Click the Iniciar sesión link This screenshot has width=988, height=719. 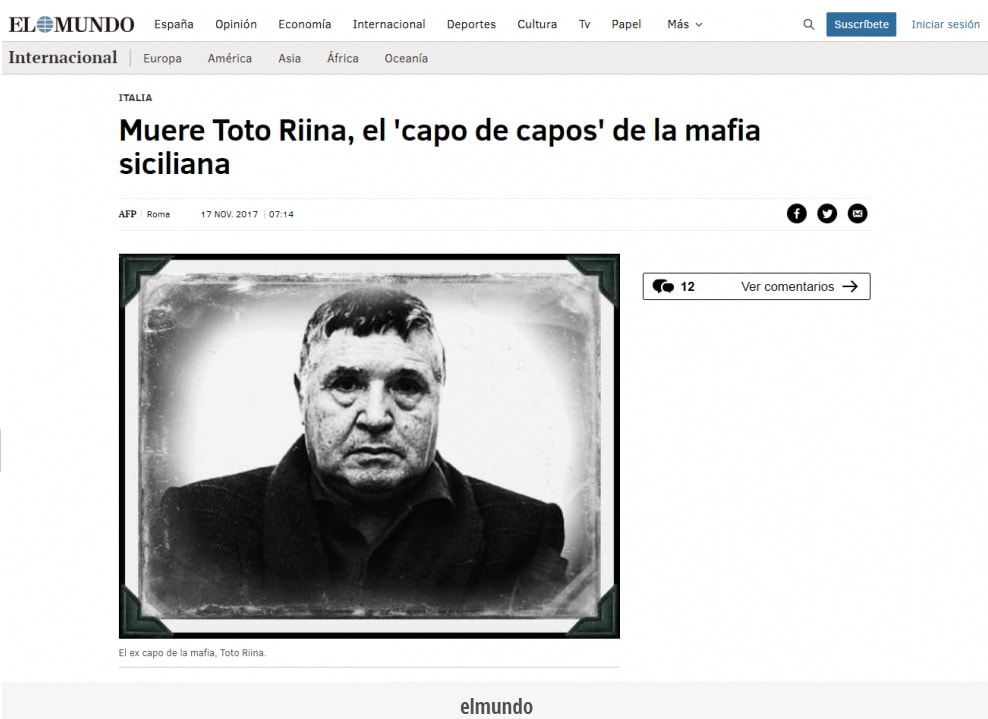point(945,25)
